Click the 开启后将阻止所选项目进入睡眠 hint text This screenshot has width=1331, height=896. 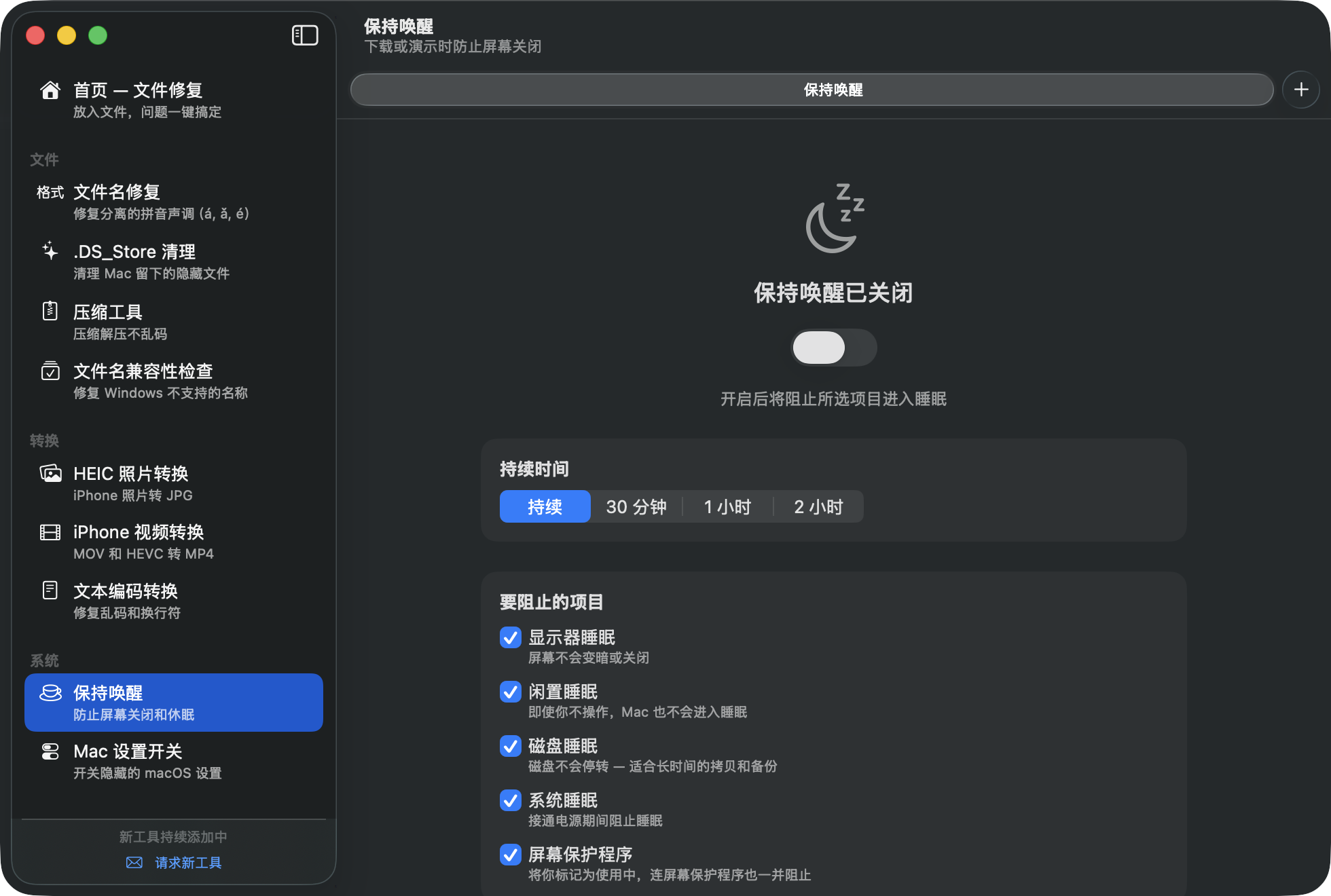(x=833, y=399)
